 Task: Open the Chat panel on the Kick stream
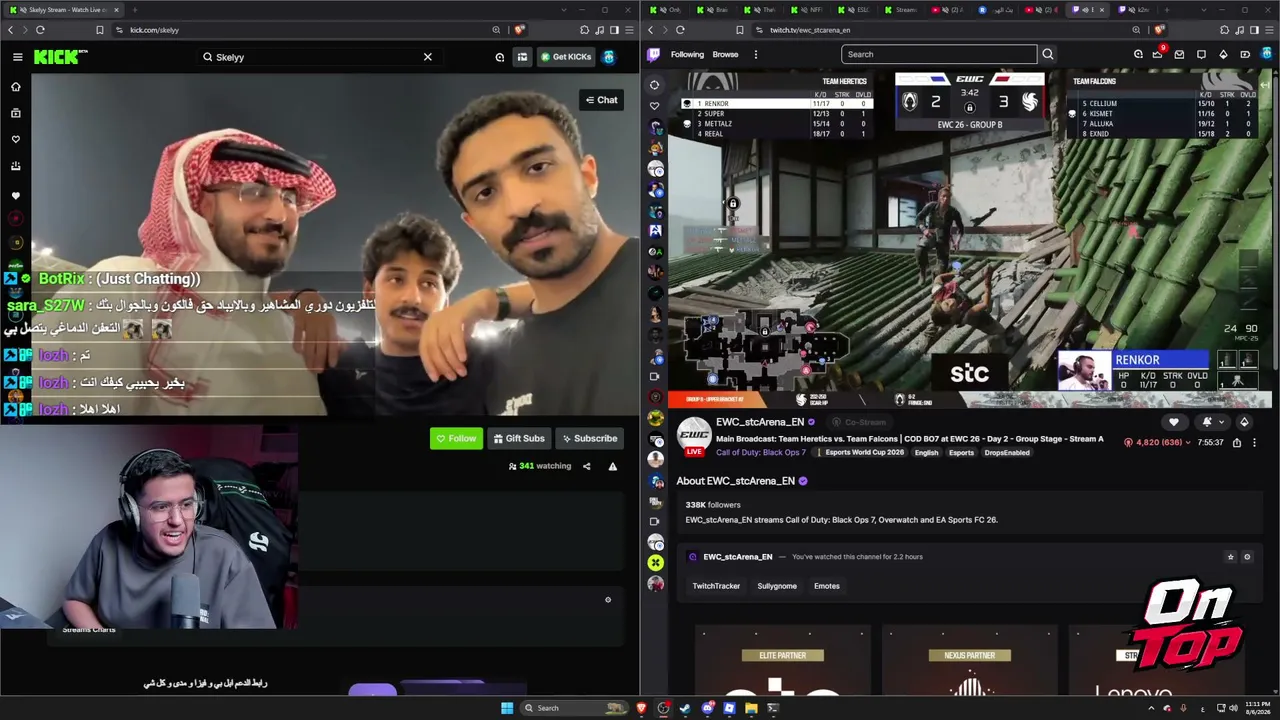coord(601,100)
